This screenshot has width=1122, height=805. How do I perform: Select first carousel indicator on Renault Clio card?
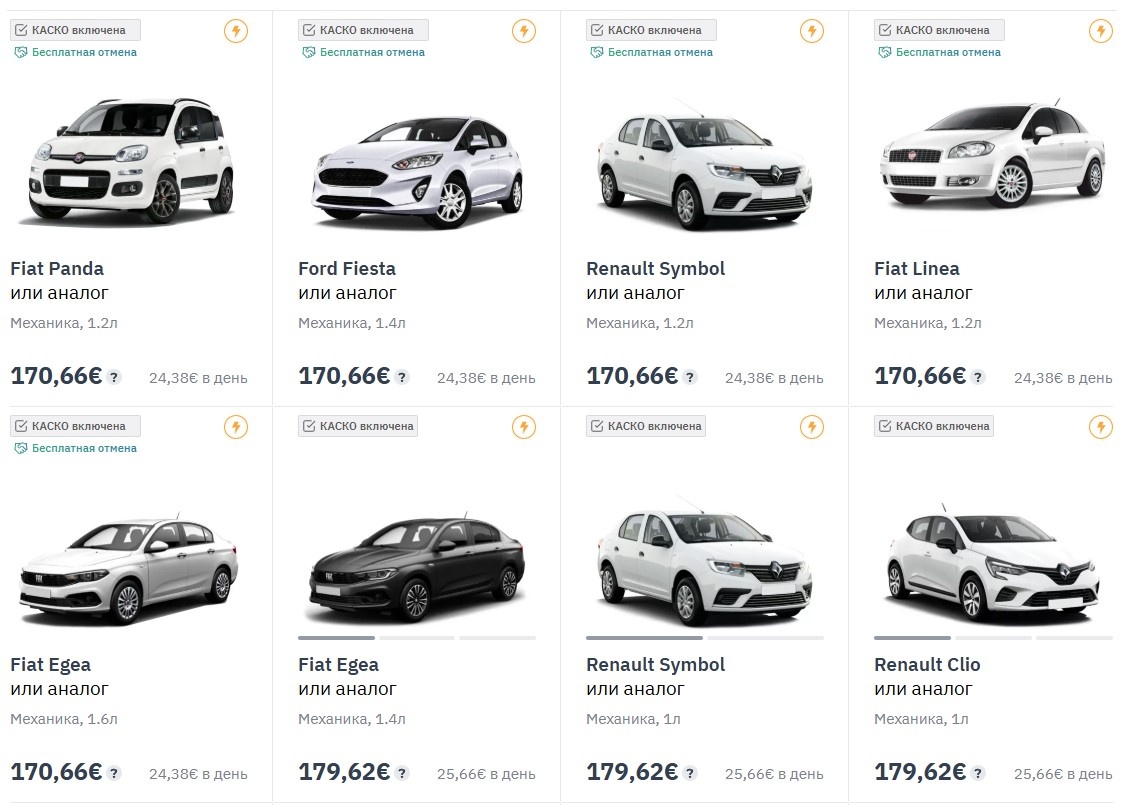click(x=912, y=637)
